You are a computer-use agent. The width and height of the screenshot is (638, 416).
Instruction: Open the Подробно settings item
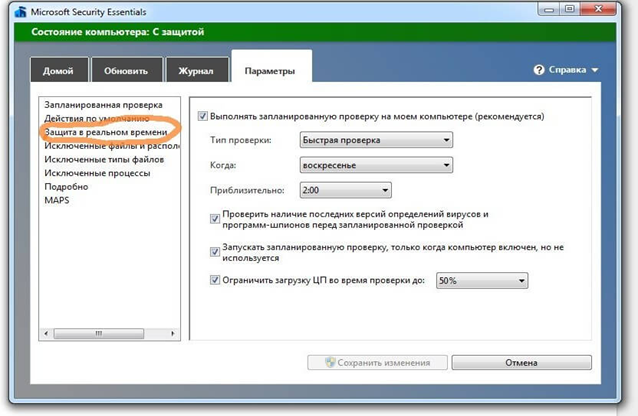pyautogui.click(x=66, y=187)
